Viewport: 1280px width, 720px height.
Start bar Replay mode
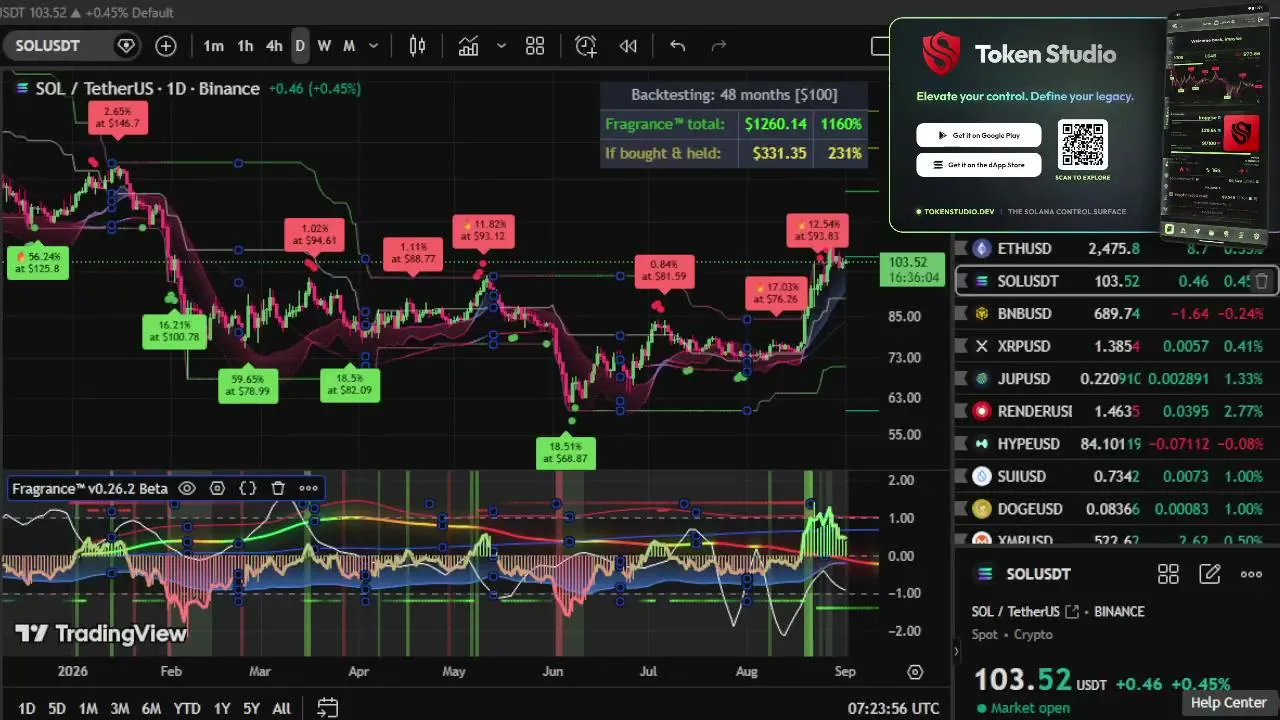click(x=628, y=46)
